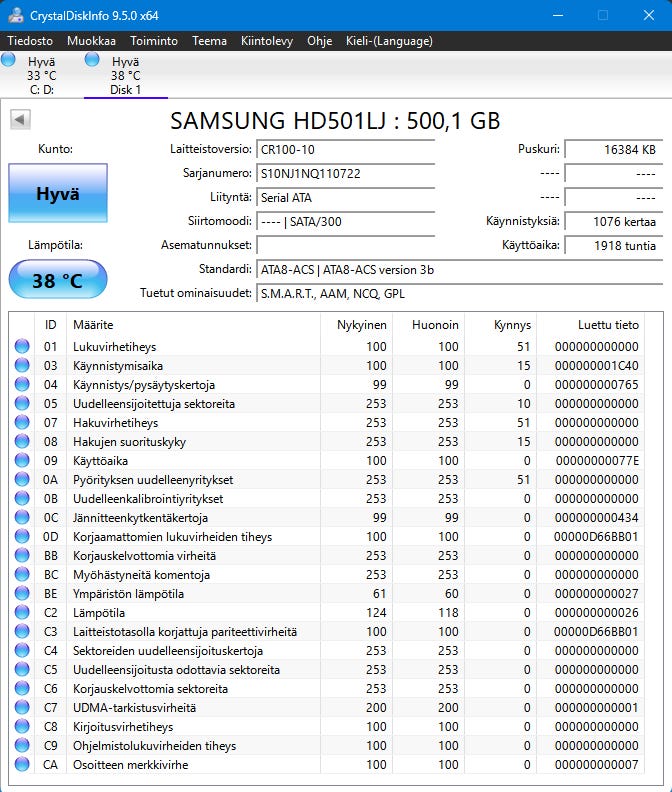Click status orb for Lukuvirhetiheys row
Screen dimensions: 672x792
(22, 347)
